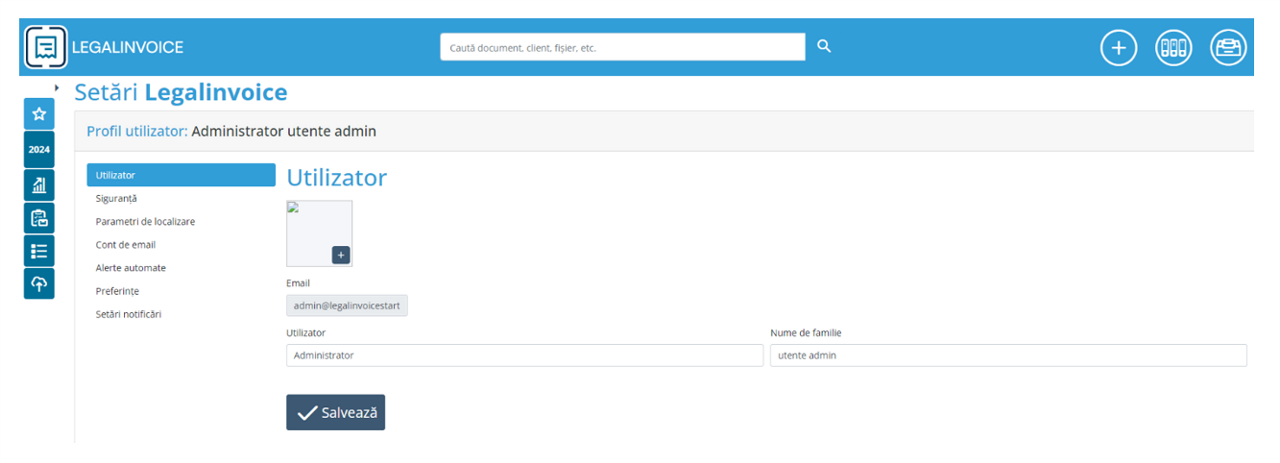Viewport: 1280px width, 463px height.
Task: Add a profile photo with plus button
Action: tap(340, 255)
